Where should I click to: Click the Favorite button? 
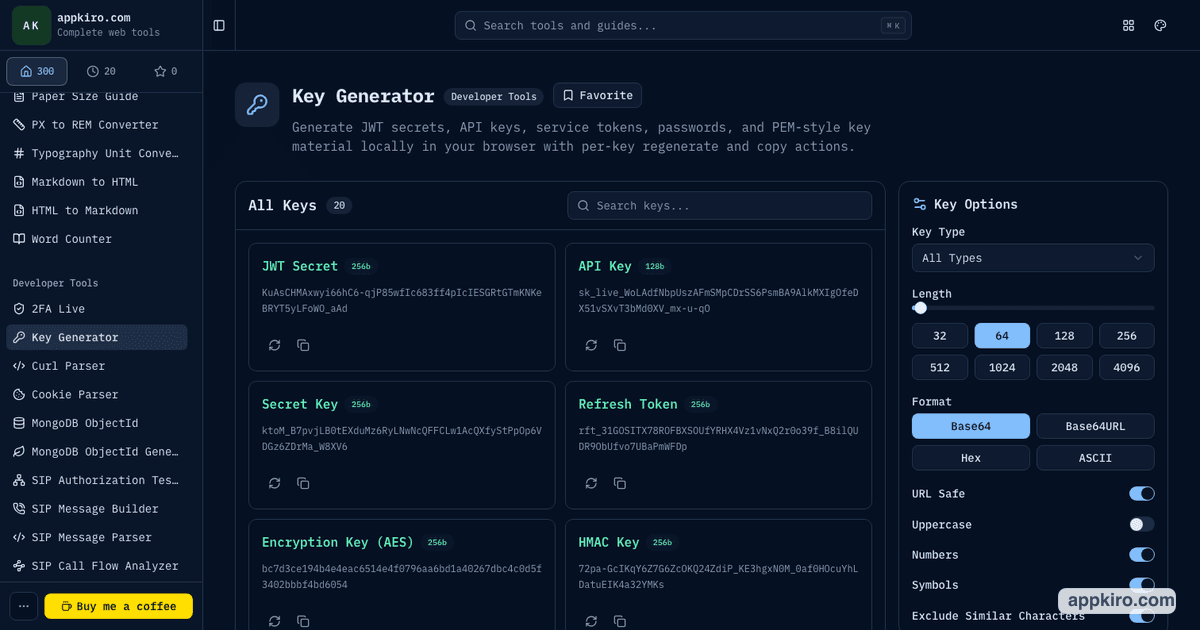click(597, 95)
